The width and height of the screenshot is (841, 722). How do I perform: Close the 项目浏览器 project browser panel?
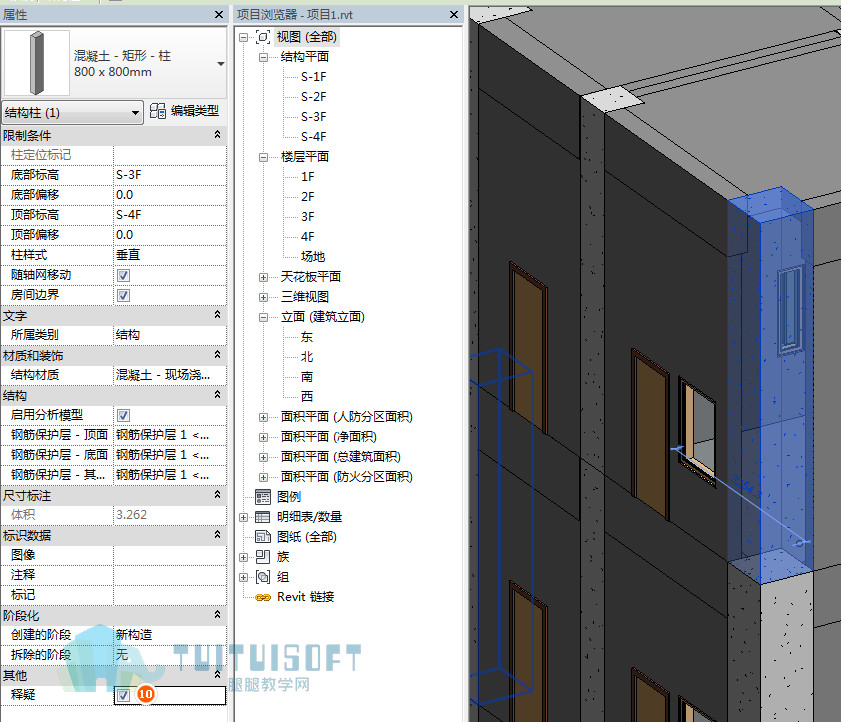pyautogui.click(x=454, y=14)
